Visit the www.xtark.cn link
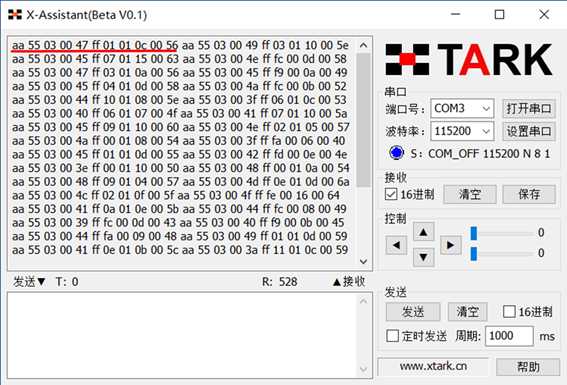The image size is (567, 385). (x=433, y=367)
